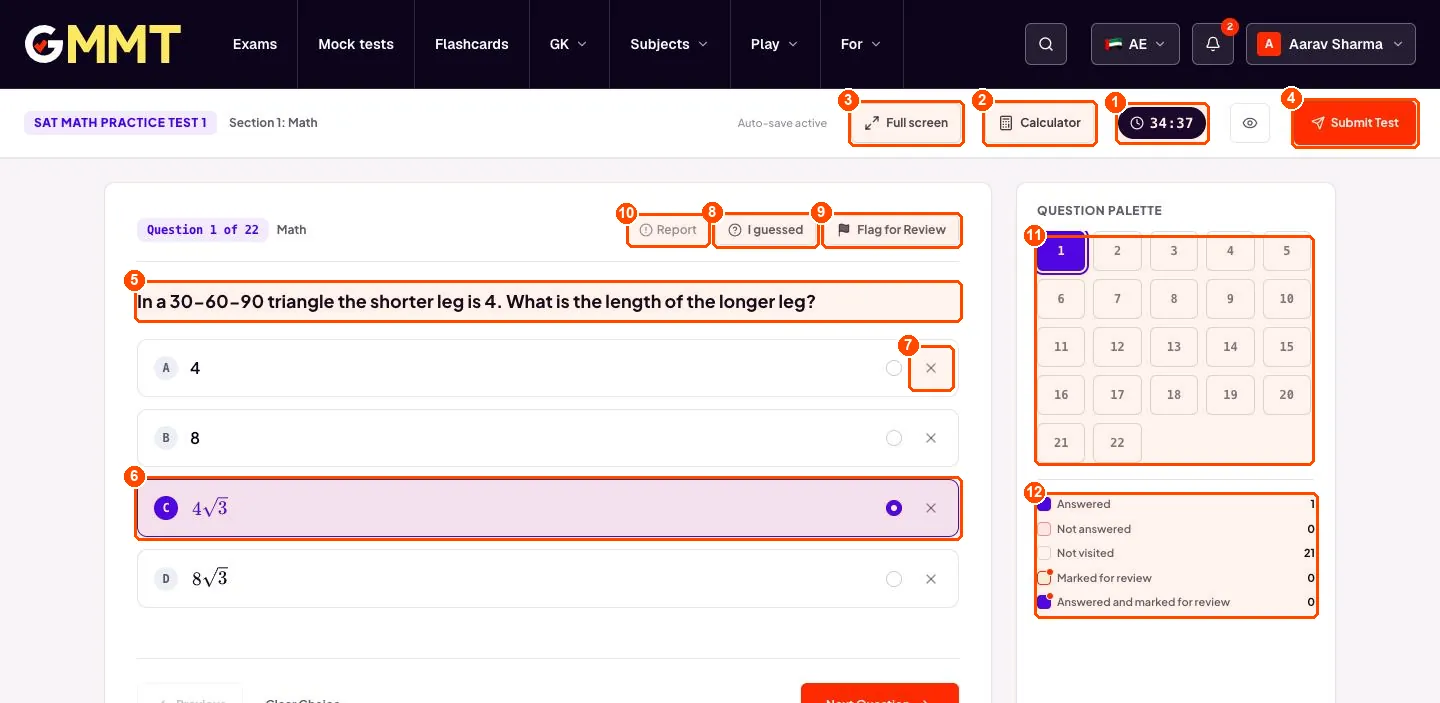Screen dimensions: 1440x703
Task: Jump to question 19 in palette
Action: 1230,395
